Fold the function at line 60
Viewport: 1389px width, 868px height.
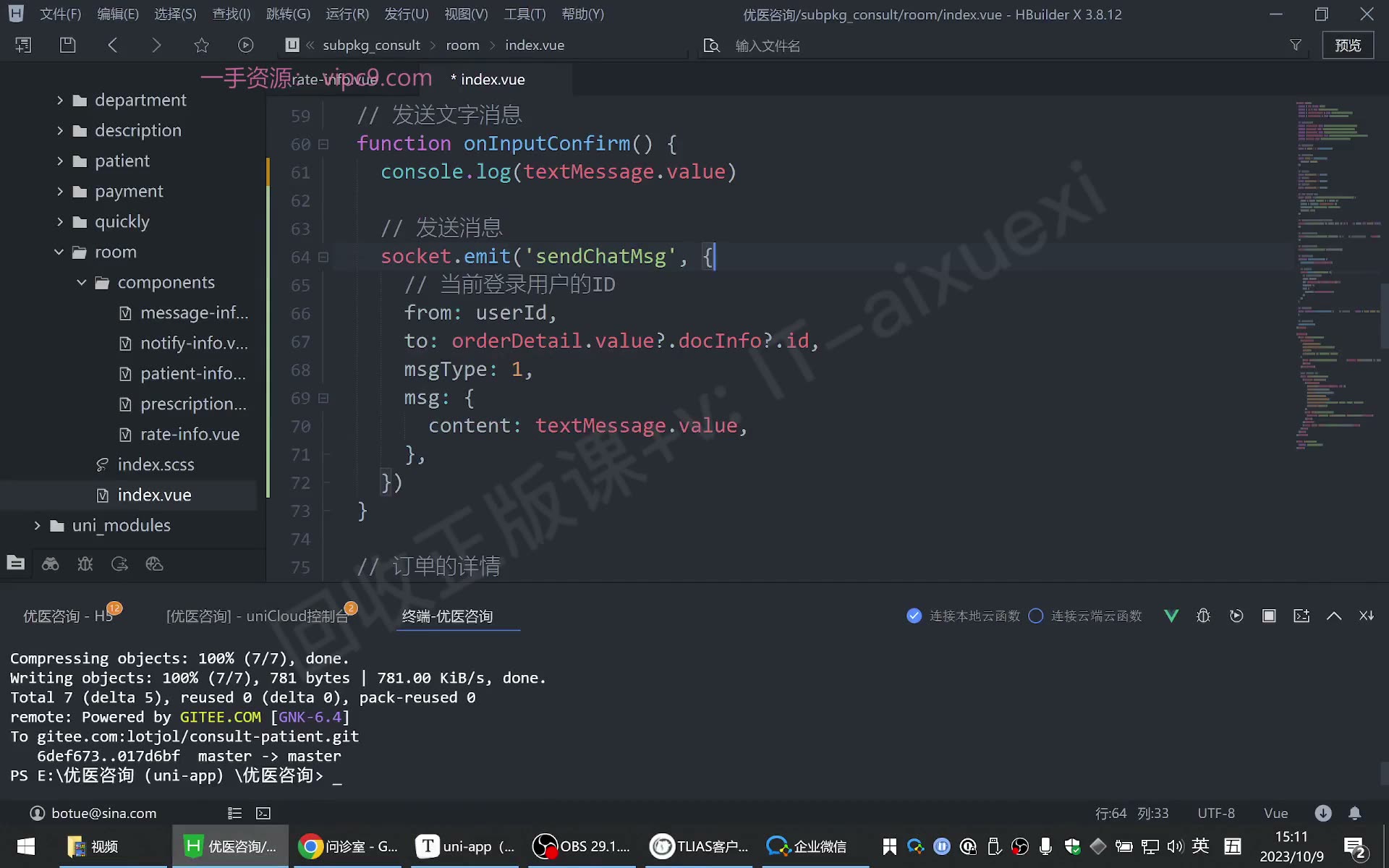point(323,144)
